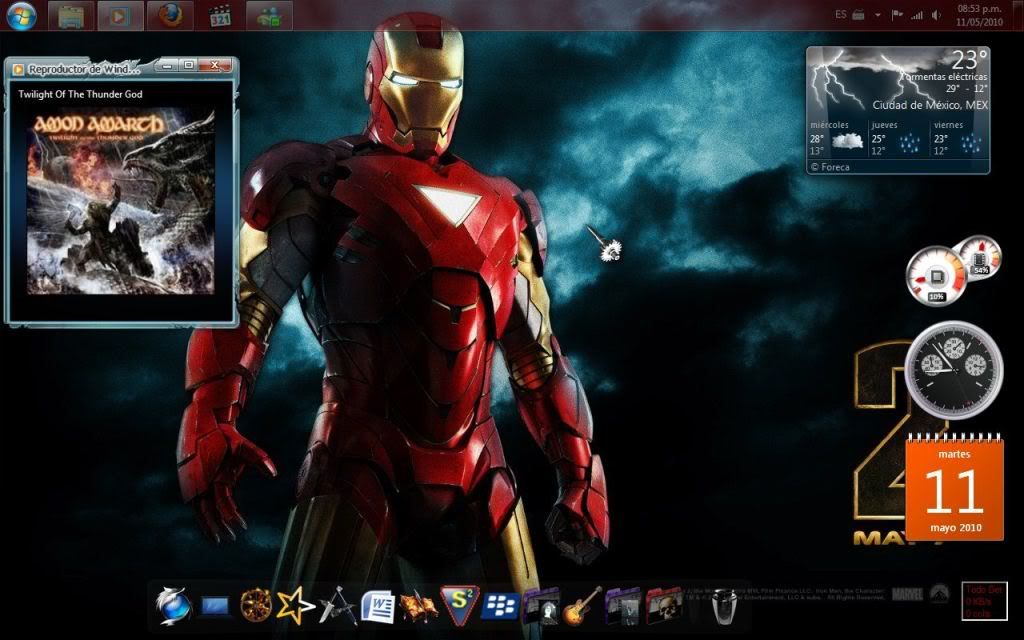
Task: Click the RAM gauge showing 54%
Action: 980,257
